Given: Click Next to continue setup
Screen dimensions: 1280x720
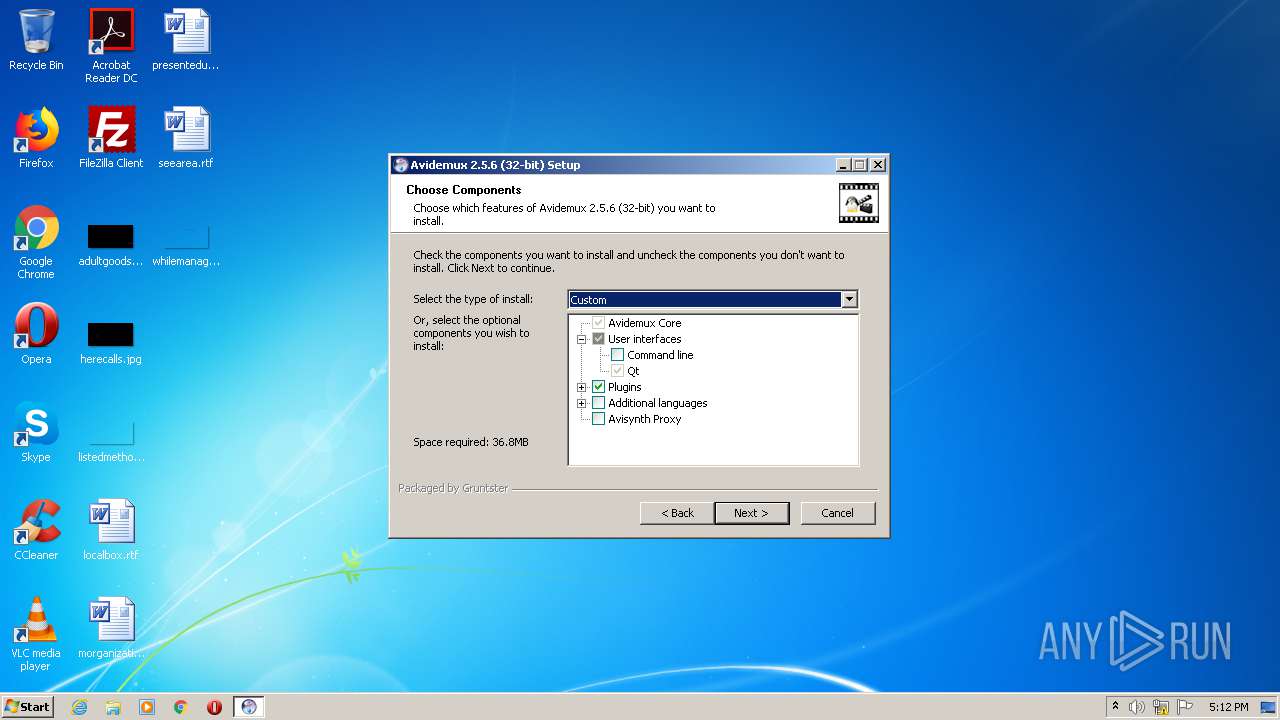Looking at the screenshot, I should click(x=752, y=513).
